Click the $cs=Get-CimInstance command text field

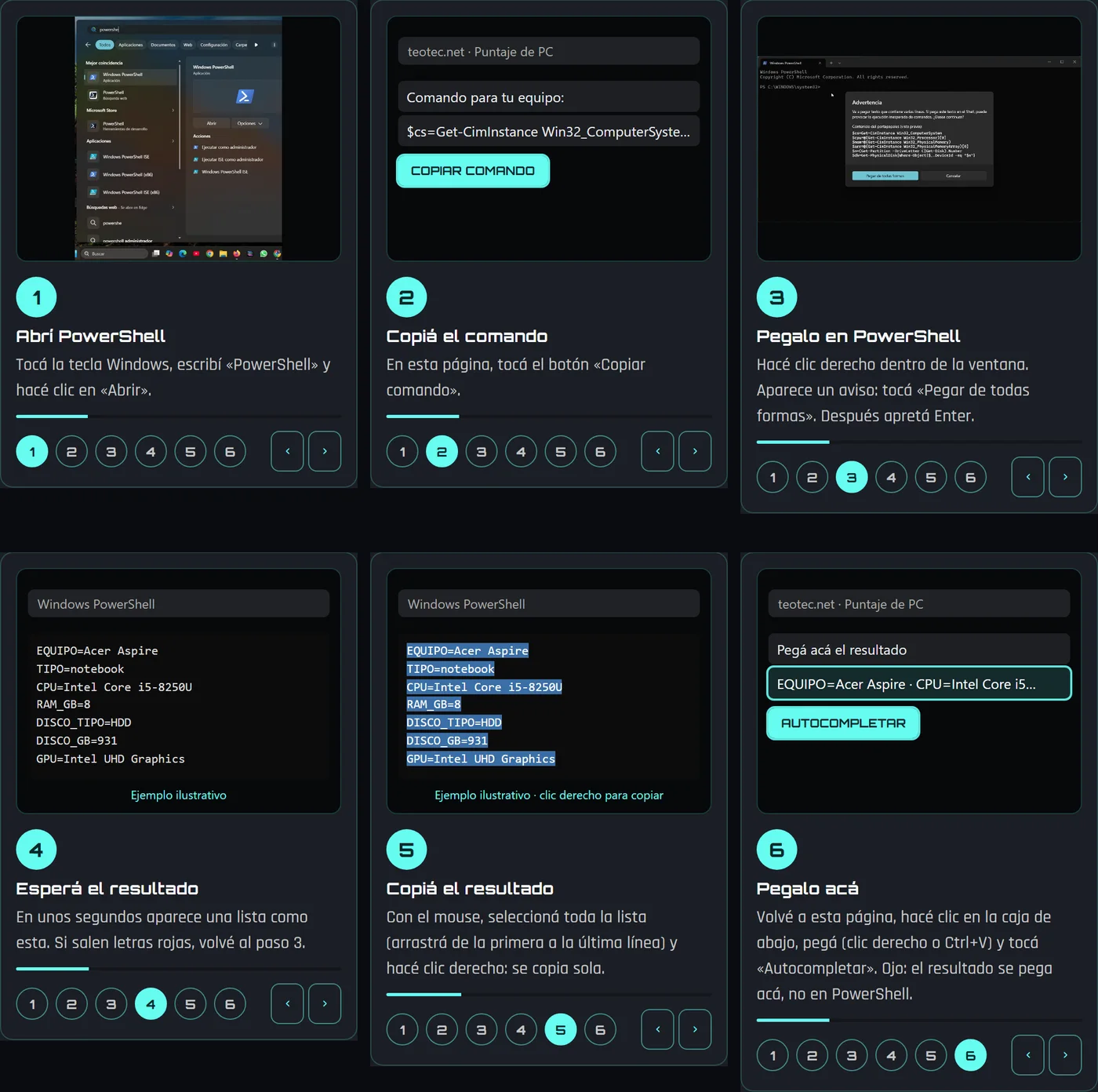(548, 132)
